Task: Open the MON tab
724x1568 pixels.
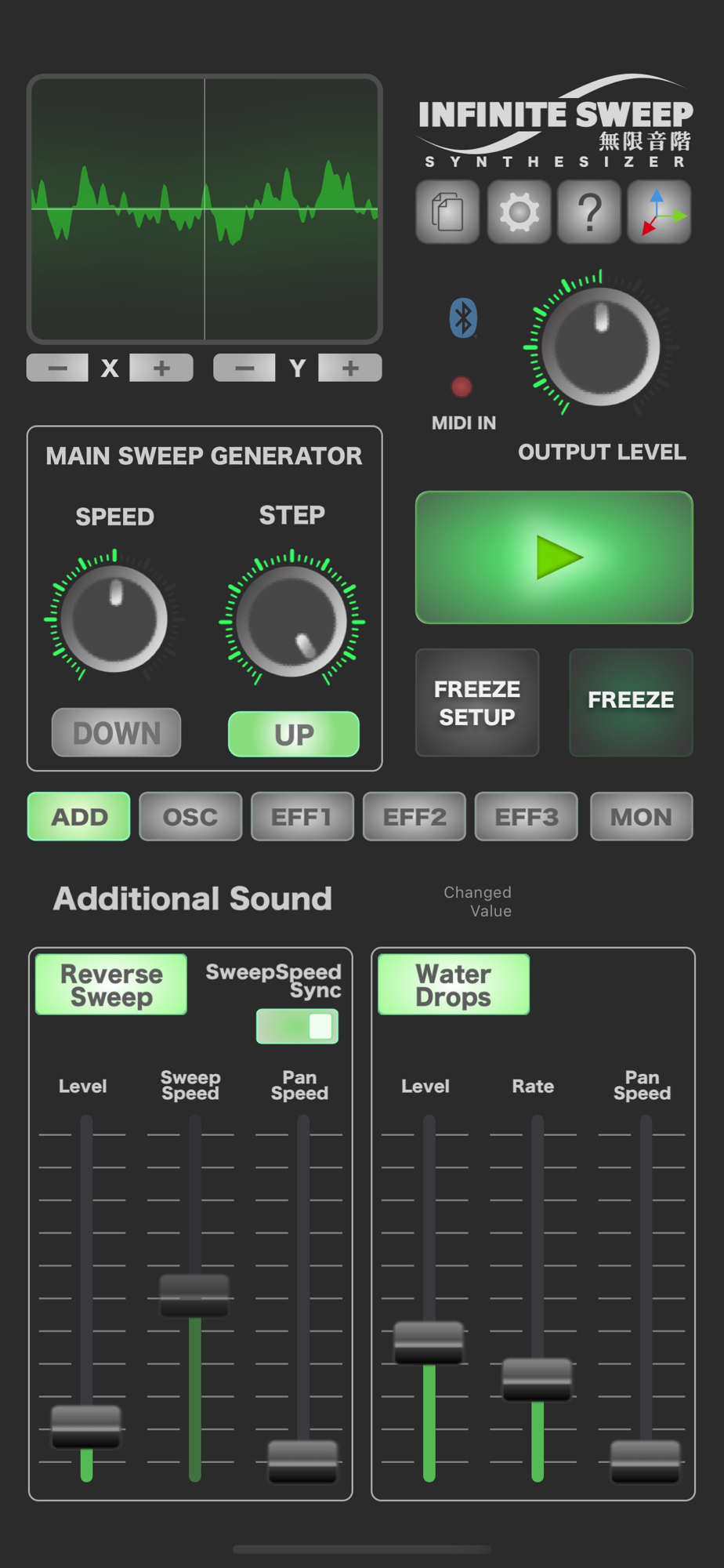Action: pyautogui.click(x=642, y=817)
